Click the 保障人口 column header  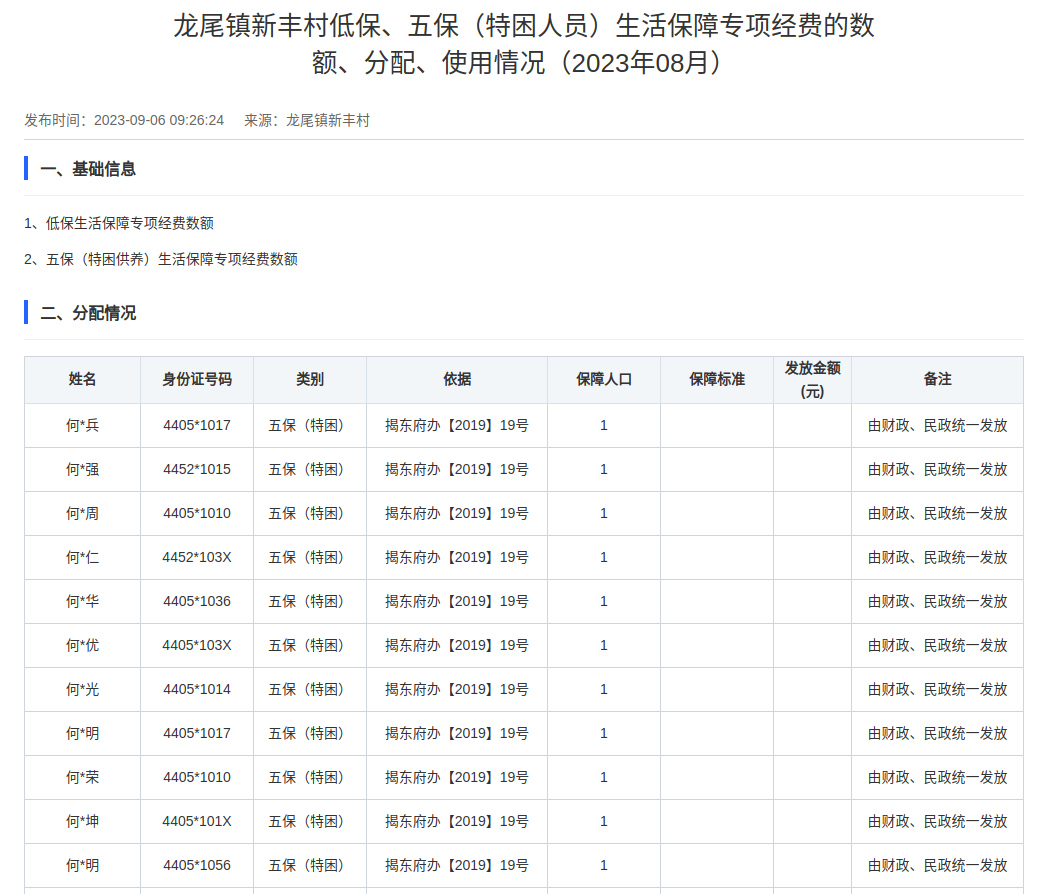[604, 379]
